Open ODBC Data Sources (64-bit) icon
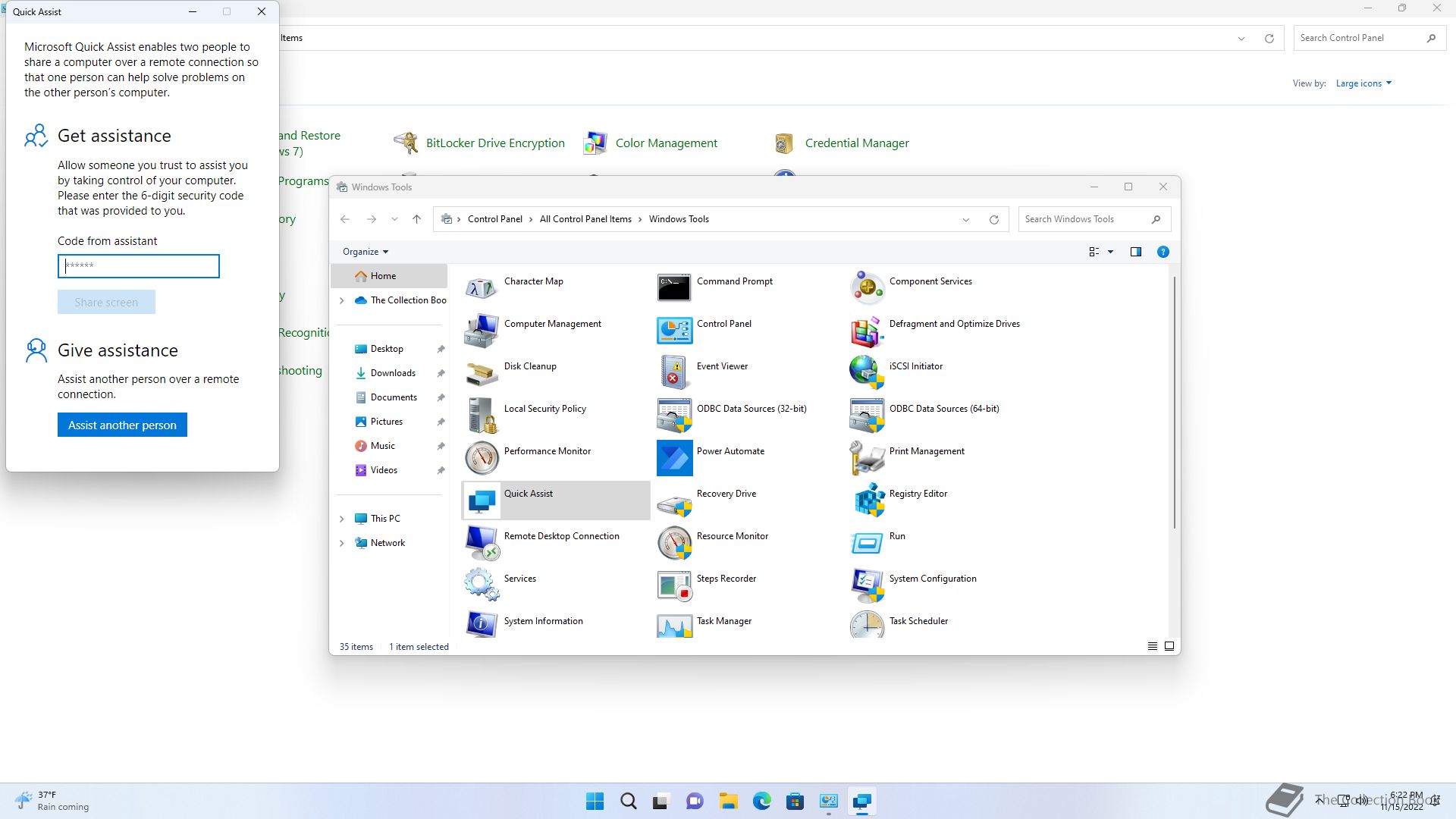This screenshot has width=1456, height=819. pos(867,416)
